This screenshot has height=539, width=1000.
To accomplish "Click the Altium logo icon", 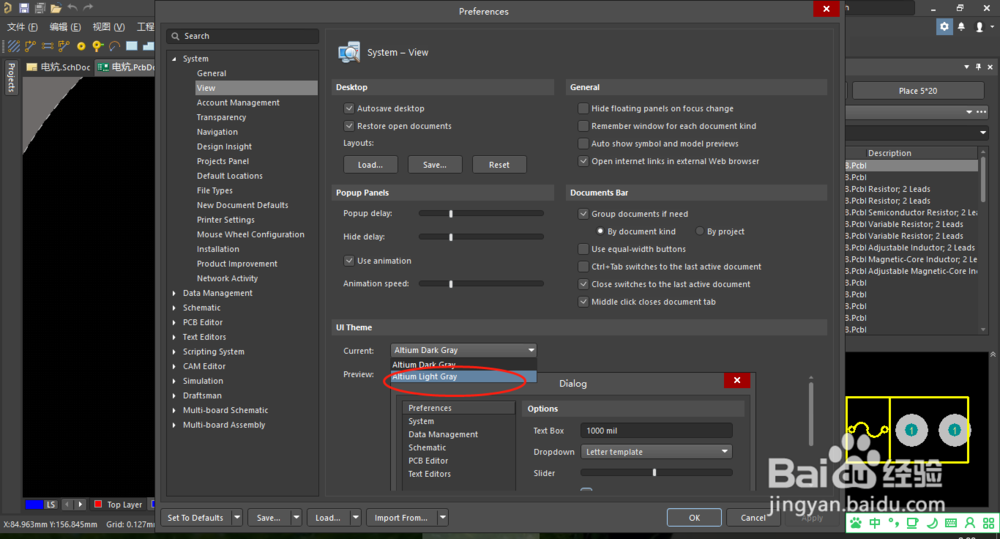I will click(x=8, y=8).
